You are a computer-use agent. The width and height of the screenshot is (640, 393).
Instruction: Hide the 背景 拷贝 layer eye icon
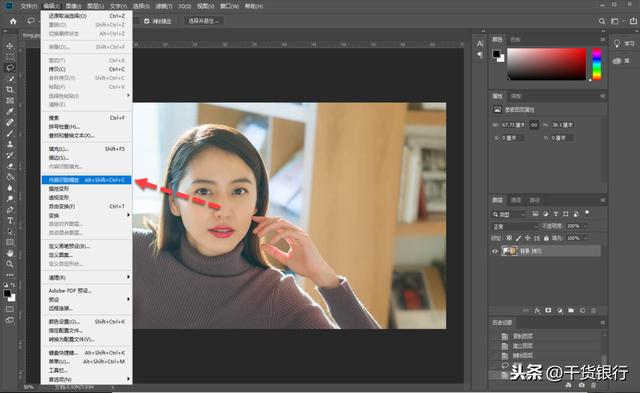click(495, 251)
